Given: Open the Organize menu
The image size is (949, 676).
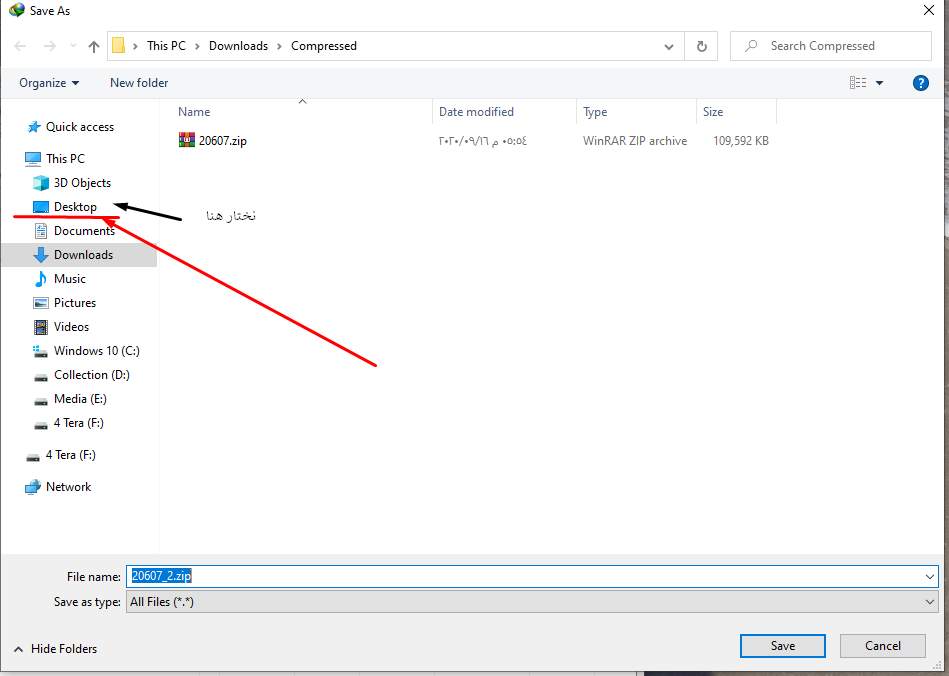Looking at the screenshot, I should (x=49, y=83).
